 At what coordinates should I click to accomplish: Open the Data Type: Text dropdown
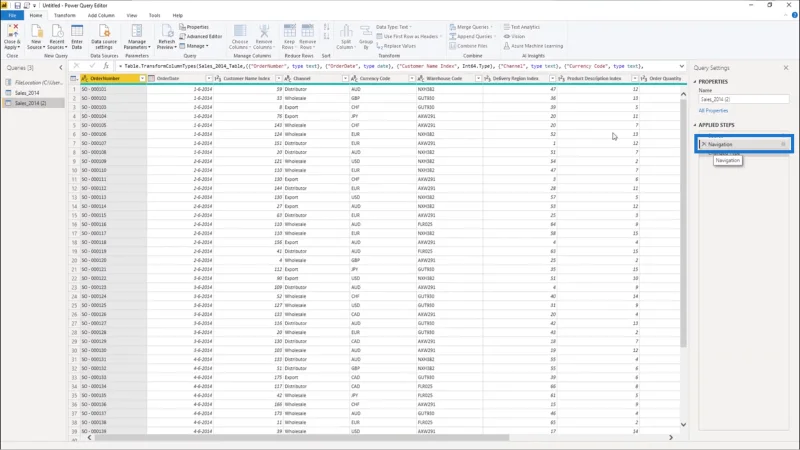(394, 27)
